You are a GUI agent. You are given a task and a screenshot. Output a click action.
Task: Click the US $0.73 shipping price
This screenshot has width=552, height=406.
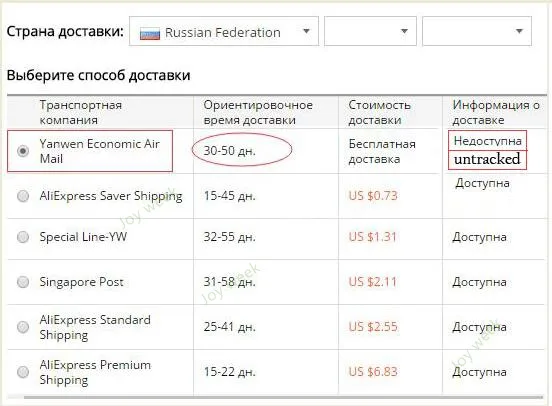373,195
